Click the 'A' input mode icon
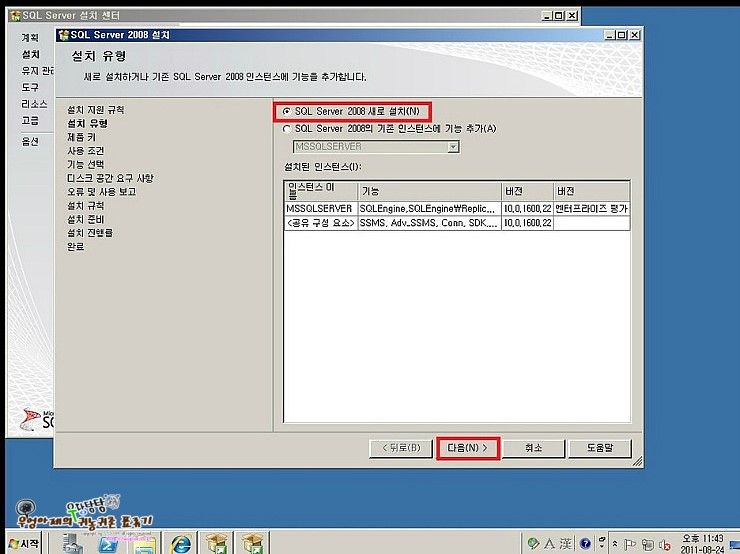This screenshot has height=554, width=740. 549,544
